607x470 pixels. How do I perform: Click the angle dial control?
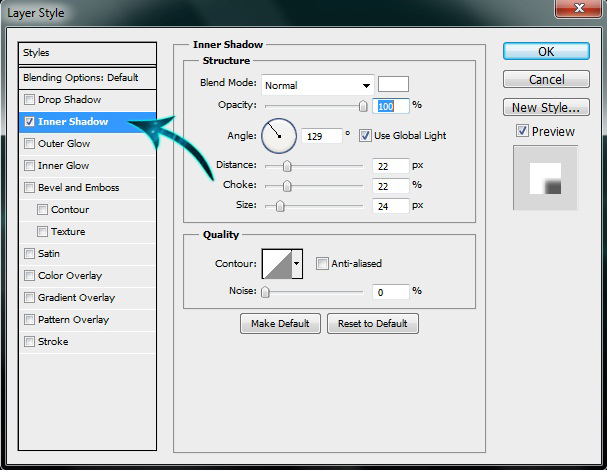tap(279, 134)
